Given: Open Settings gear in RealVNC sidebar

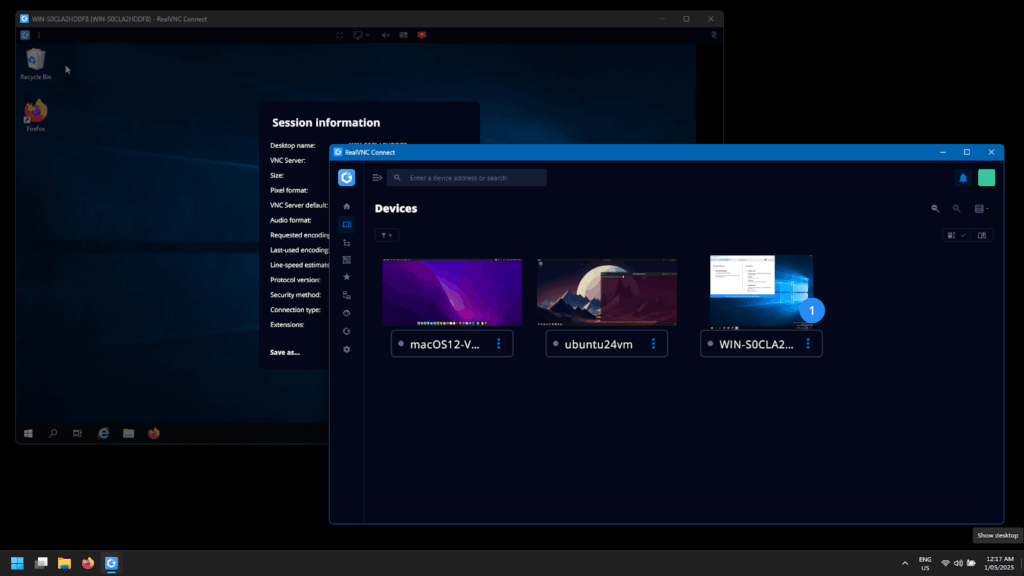Looking at the screenshot, I should click(x=347, y=349).
